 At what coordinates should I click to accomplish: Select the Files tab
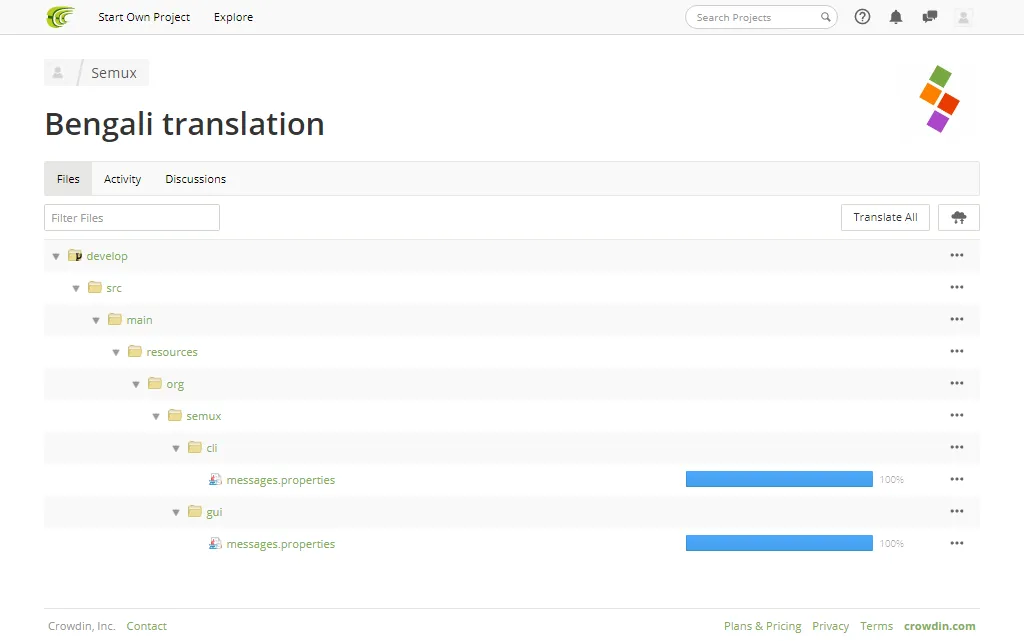[x=68, y=179]
